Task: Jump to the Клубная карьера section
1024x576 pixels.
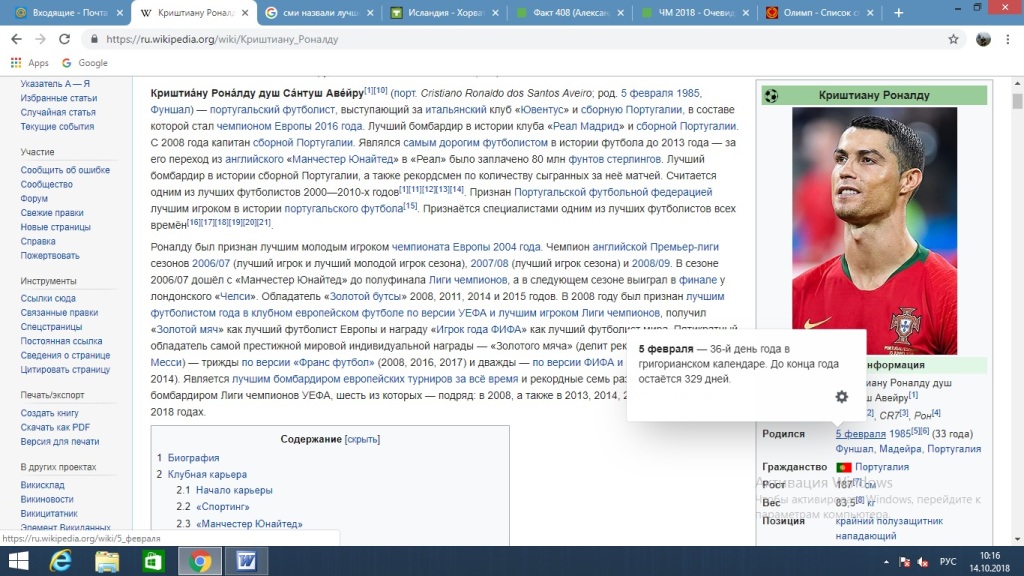Action: pos(207,474)
